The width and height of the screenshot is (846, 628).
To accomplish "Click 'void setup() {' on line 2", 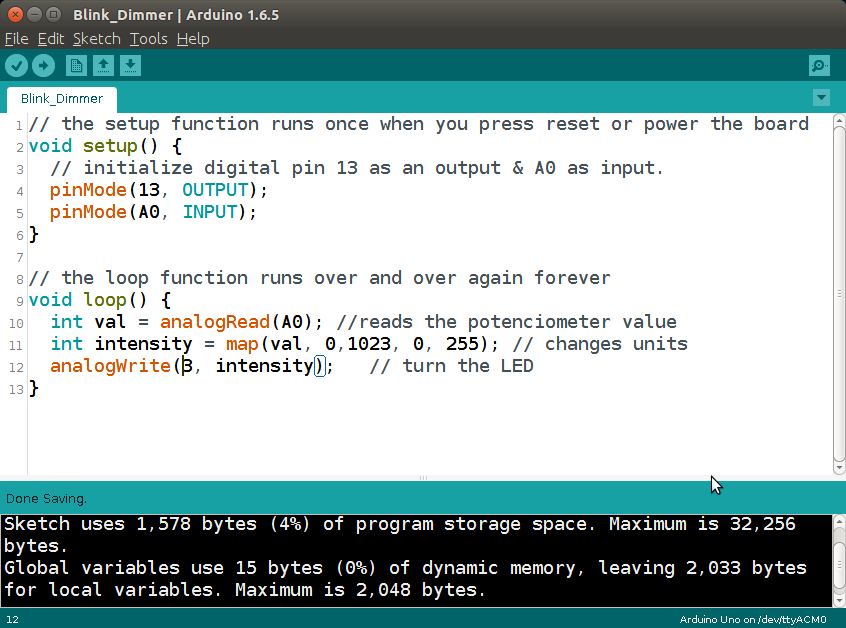I will pos(105,146).
